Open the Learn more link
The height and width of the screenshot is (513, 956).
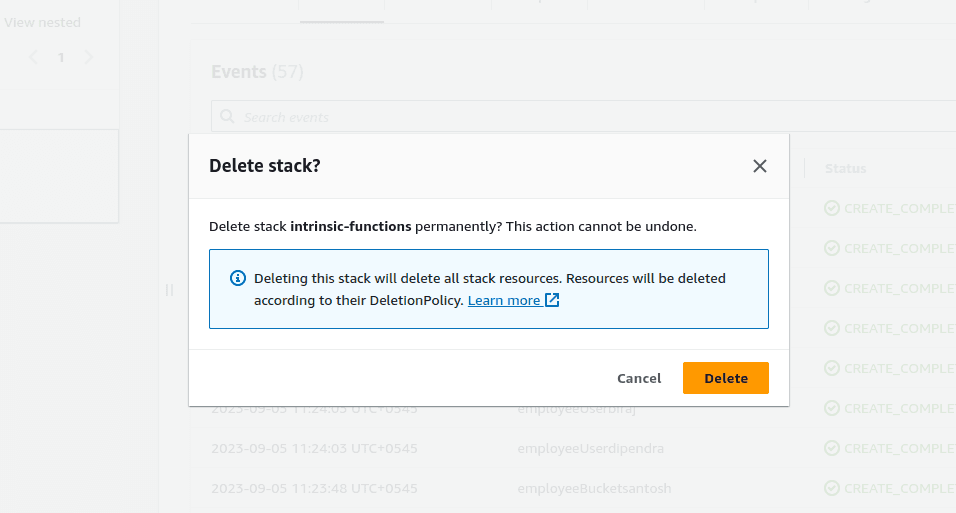click(x=504, y=300)
